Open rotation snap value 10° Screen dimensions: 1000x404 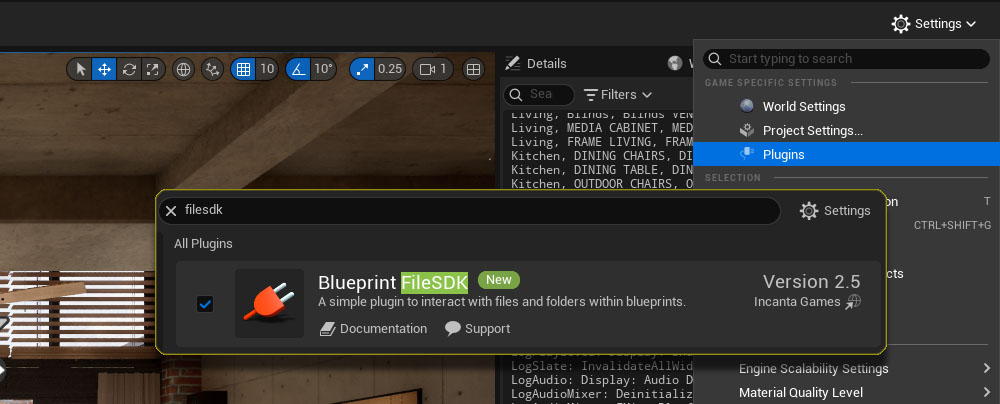coord(323,69)
